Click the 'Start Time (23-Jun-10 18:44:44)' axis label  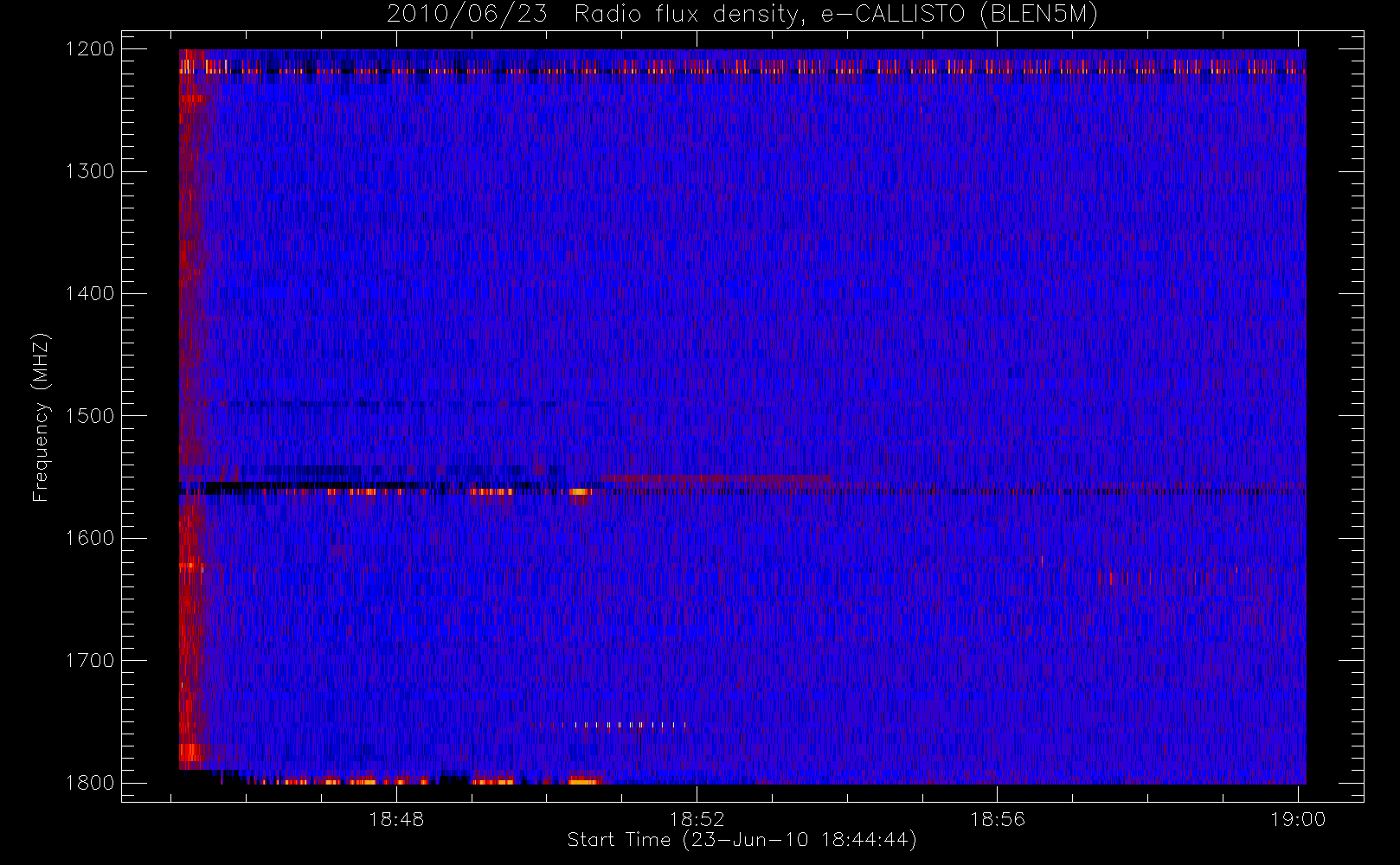742,840
